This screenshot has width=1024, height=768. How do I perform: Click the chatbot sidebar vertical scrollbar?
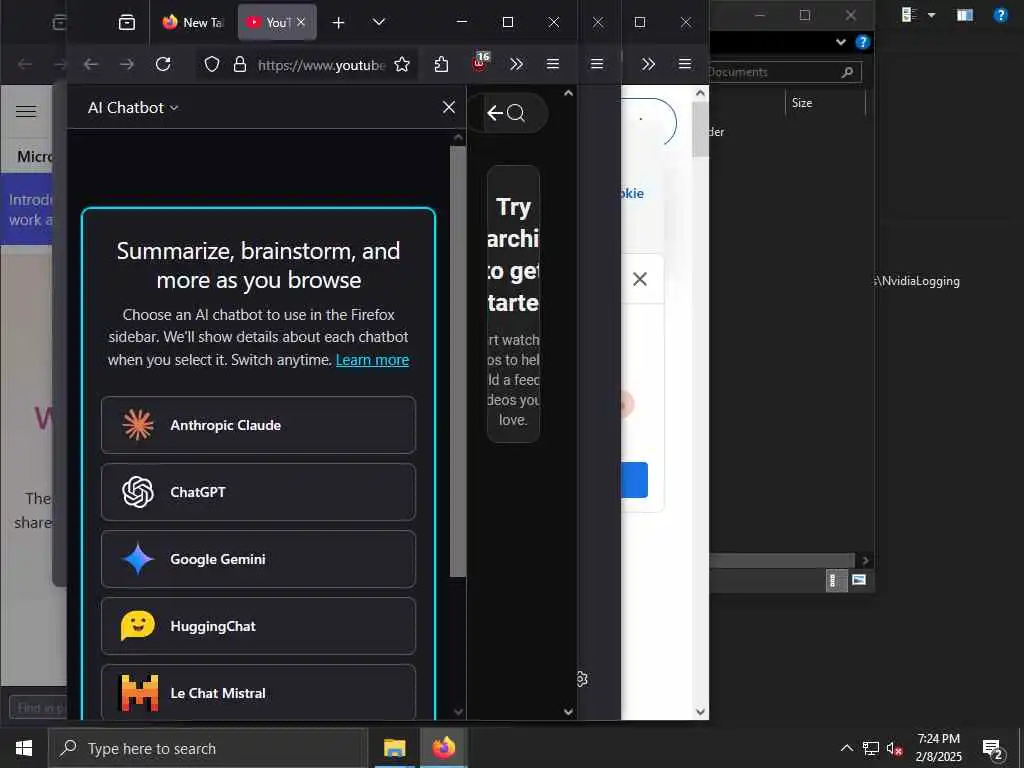point(458,361)
